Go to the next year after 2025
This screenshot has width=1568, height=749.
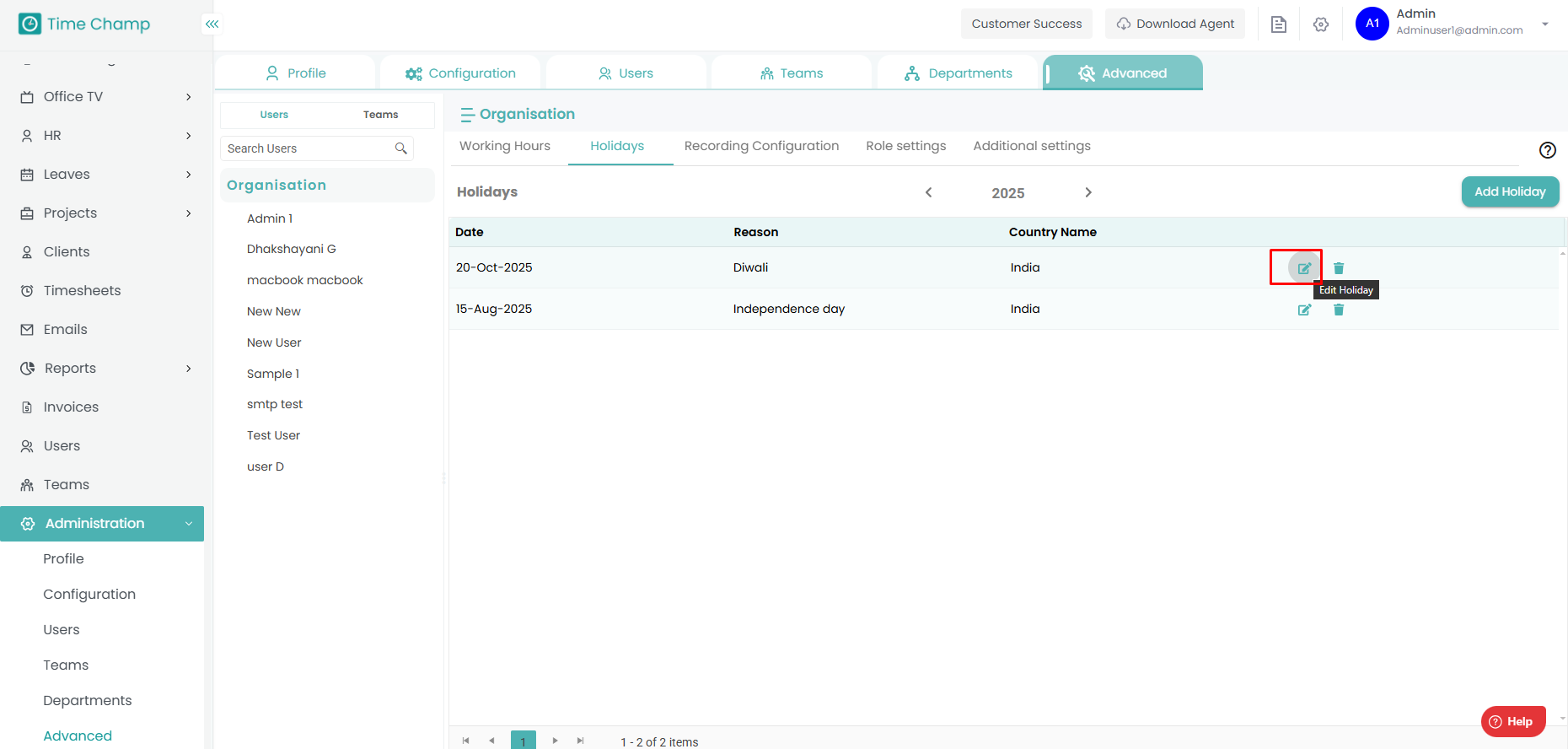[x=1088, y=192]
